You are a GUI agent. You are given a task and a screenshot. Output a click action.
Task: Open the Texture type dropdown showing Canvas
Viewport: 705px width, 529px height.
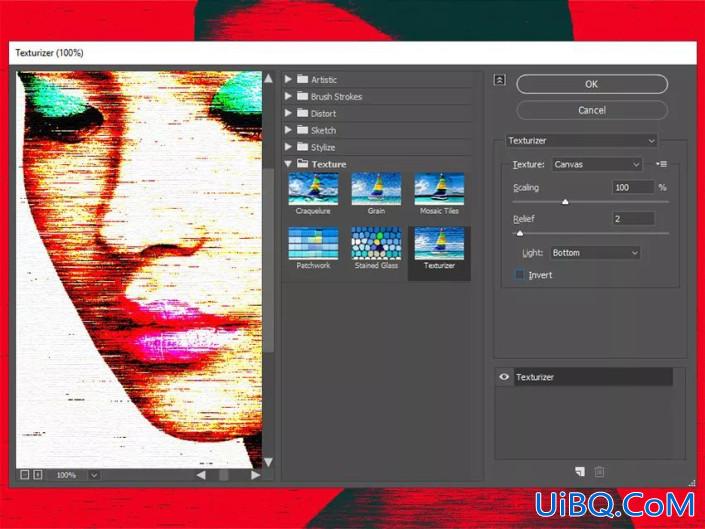point(597,164)
